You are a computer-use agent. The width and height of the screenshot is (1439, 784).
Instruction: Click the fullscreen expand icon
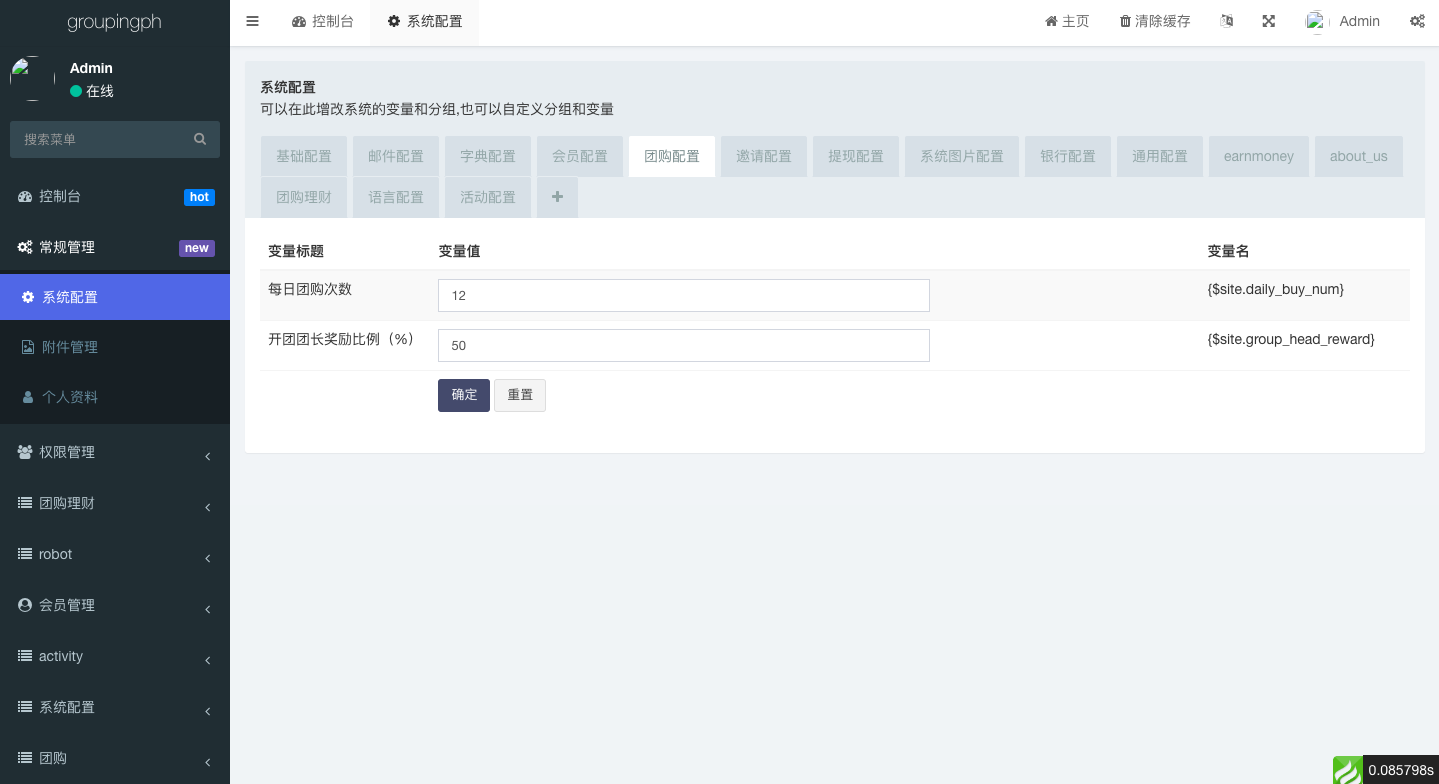tap(1268, 21)
